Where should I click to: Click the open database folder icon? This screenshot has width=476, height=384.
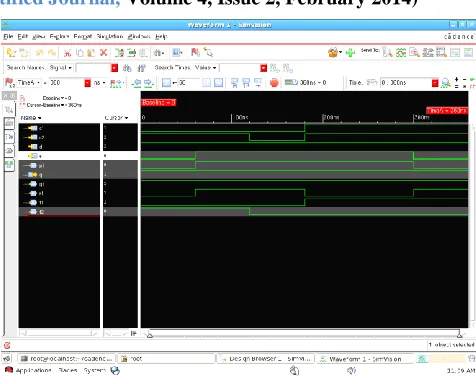[x=11, y=53]
